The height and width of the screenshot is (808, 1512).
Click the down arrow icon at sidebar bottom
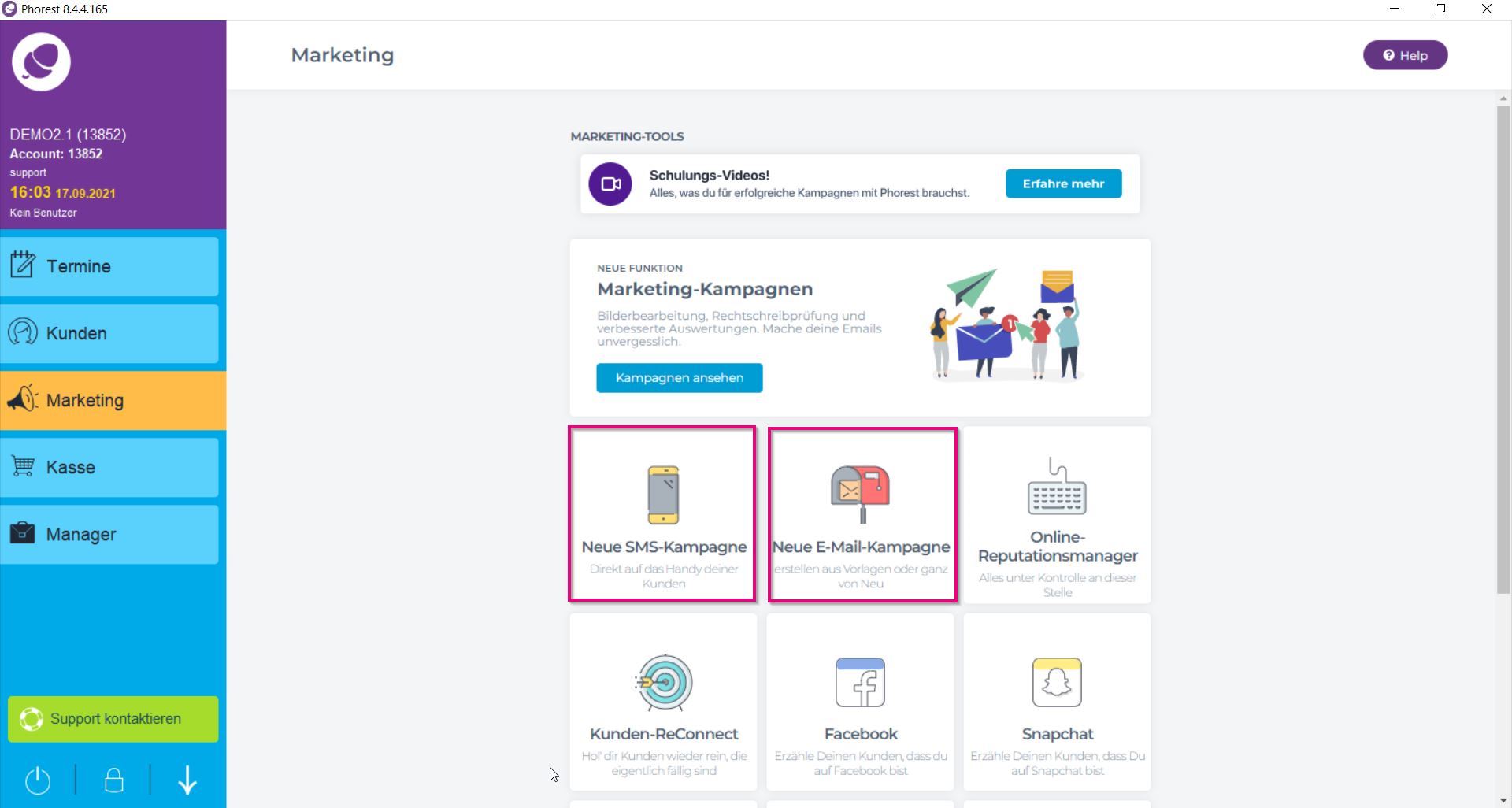(187, 780)
